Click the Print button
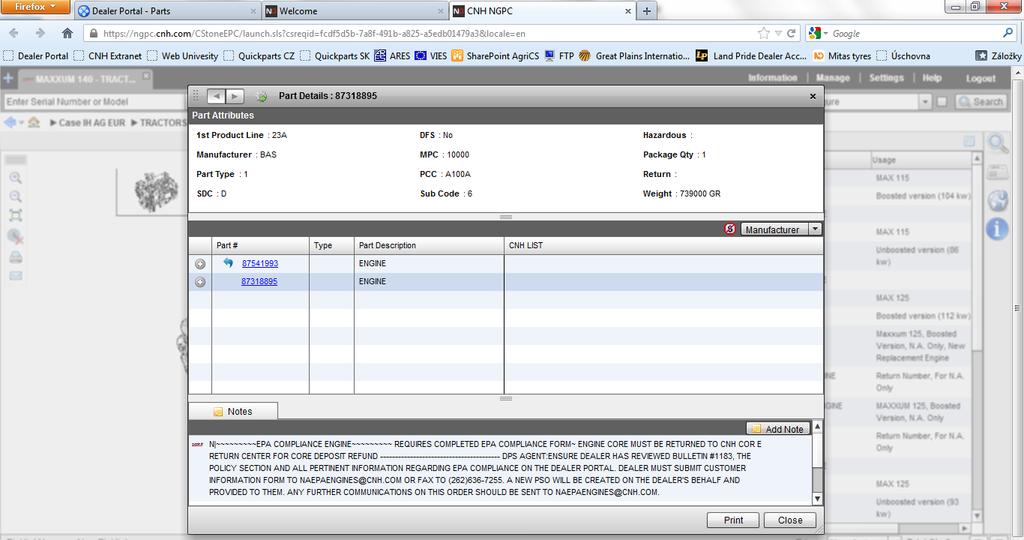 (733, 520)
